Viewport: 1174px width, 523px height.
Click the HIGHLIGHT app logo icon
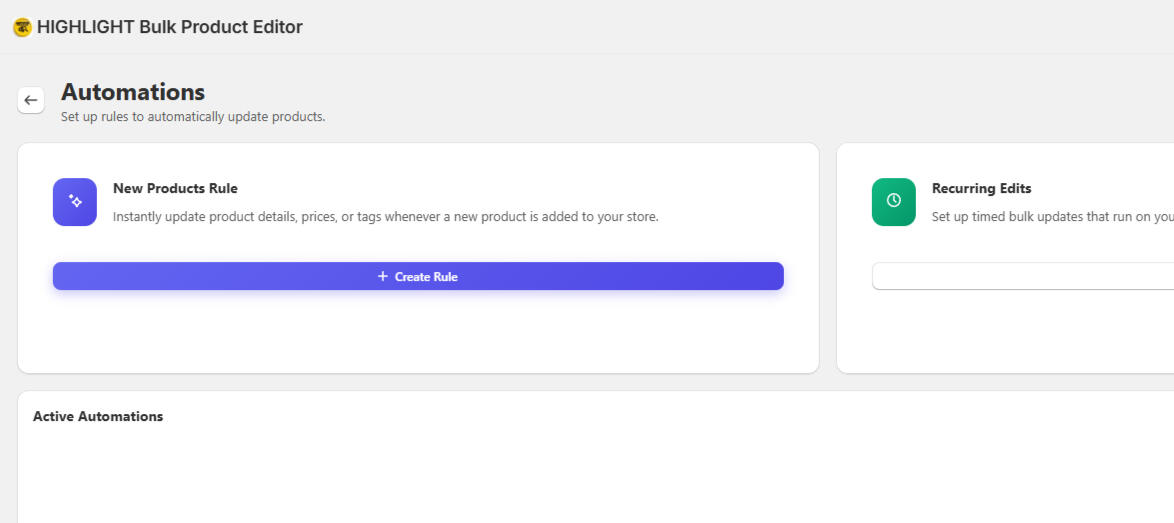(22, 28)
